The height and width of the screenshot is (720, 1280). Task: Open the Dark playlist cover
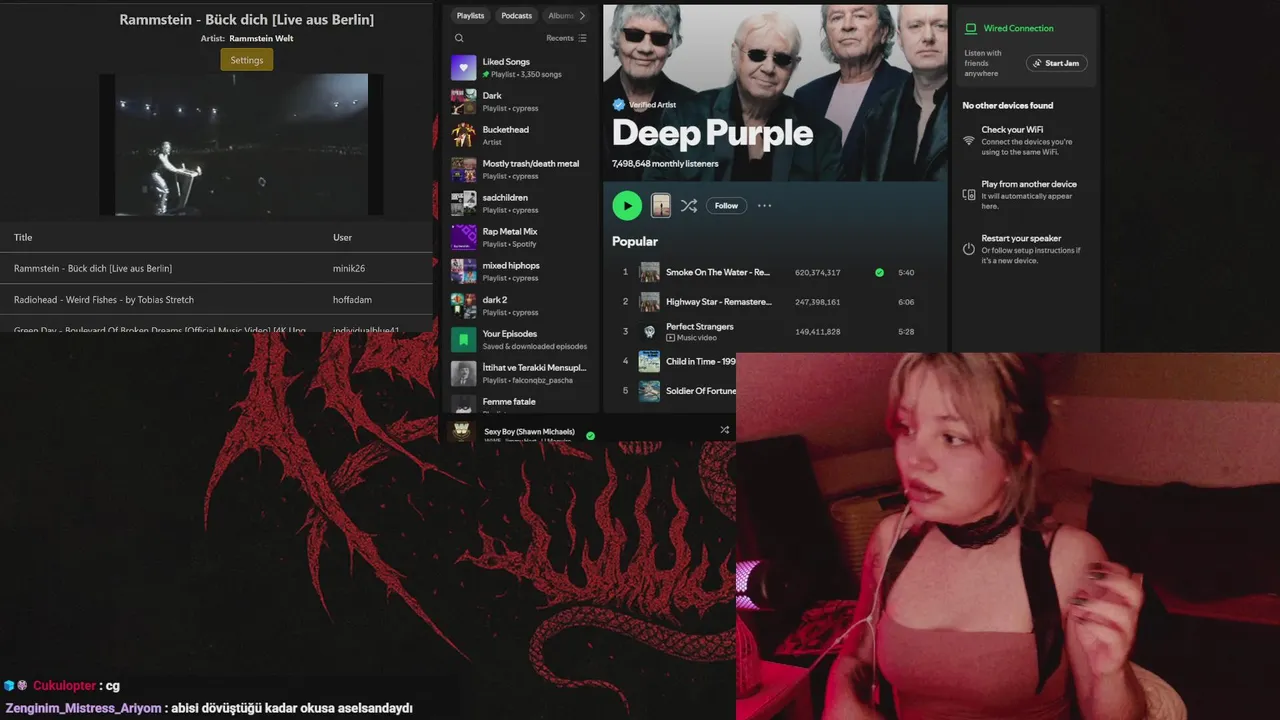tap(463, 102)
